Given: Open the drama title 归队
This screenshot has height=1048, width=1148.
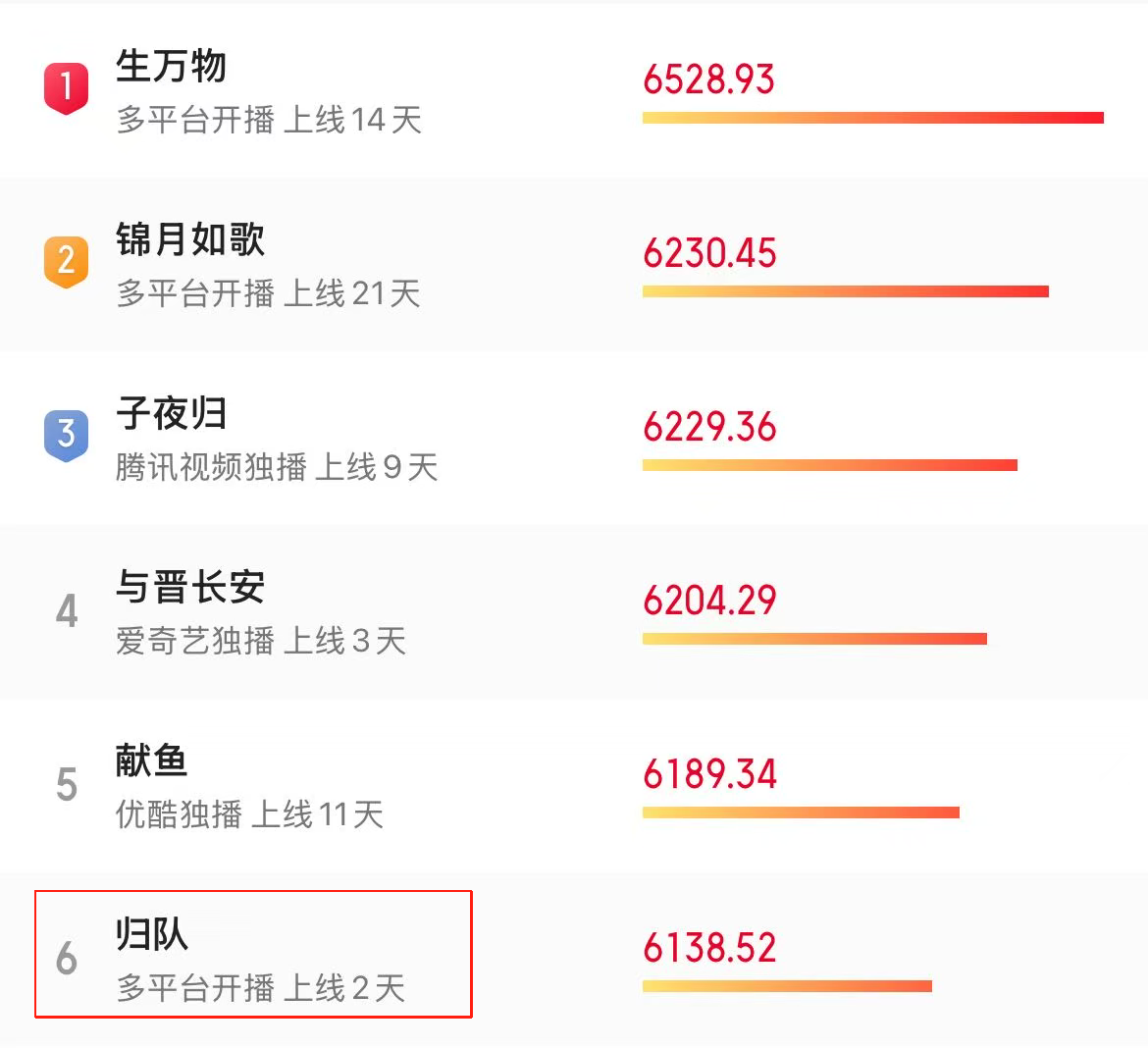Looking at the screenshot, I should tap(152, 934).
